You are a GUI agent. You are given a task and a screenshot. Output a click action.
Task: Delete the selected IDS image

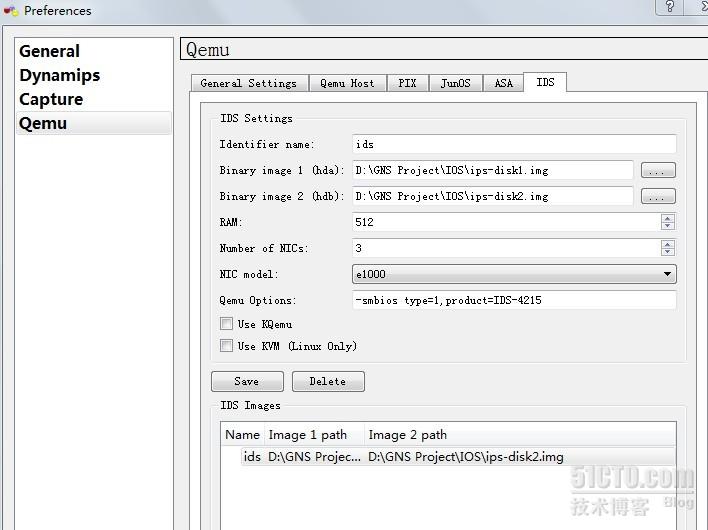tap(328, 381)
